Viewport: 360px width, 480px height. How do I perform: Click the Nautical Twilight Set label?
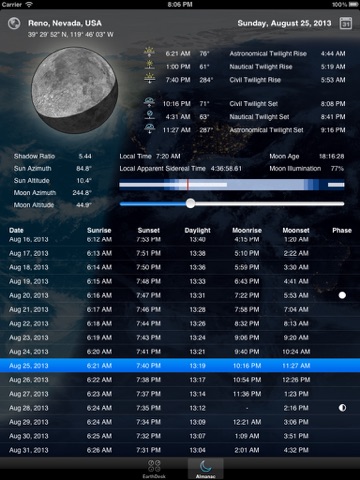[259, 117]
